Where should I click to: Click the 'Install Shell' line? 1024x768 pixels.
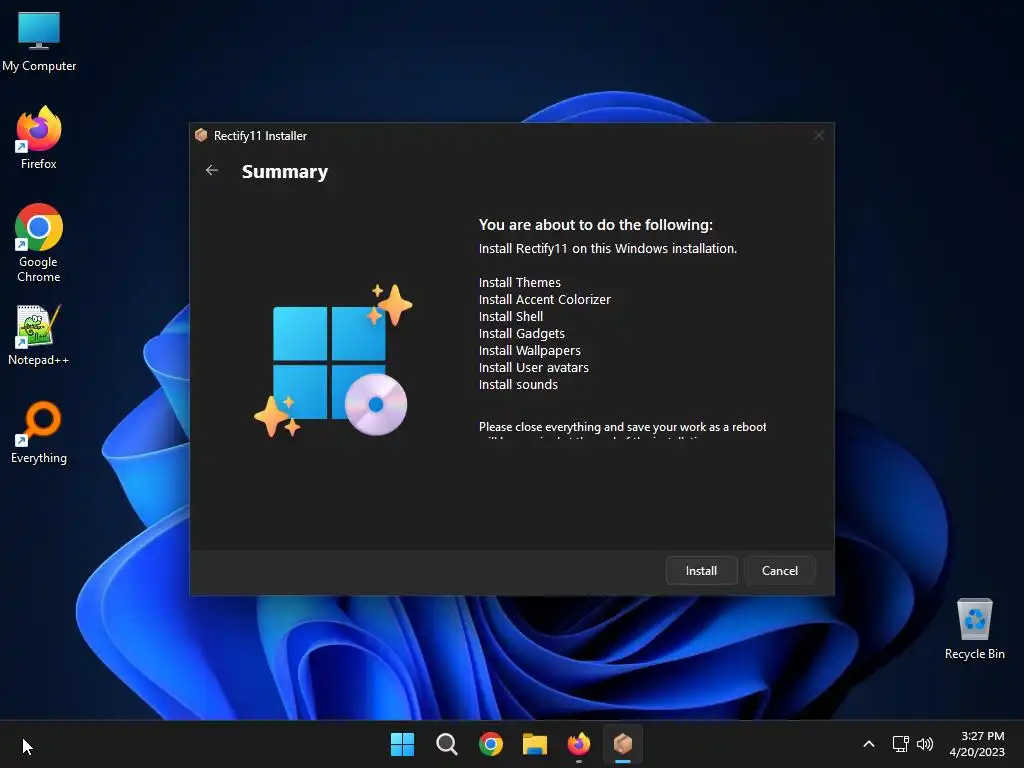coord(511,316)
